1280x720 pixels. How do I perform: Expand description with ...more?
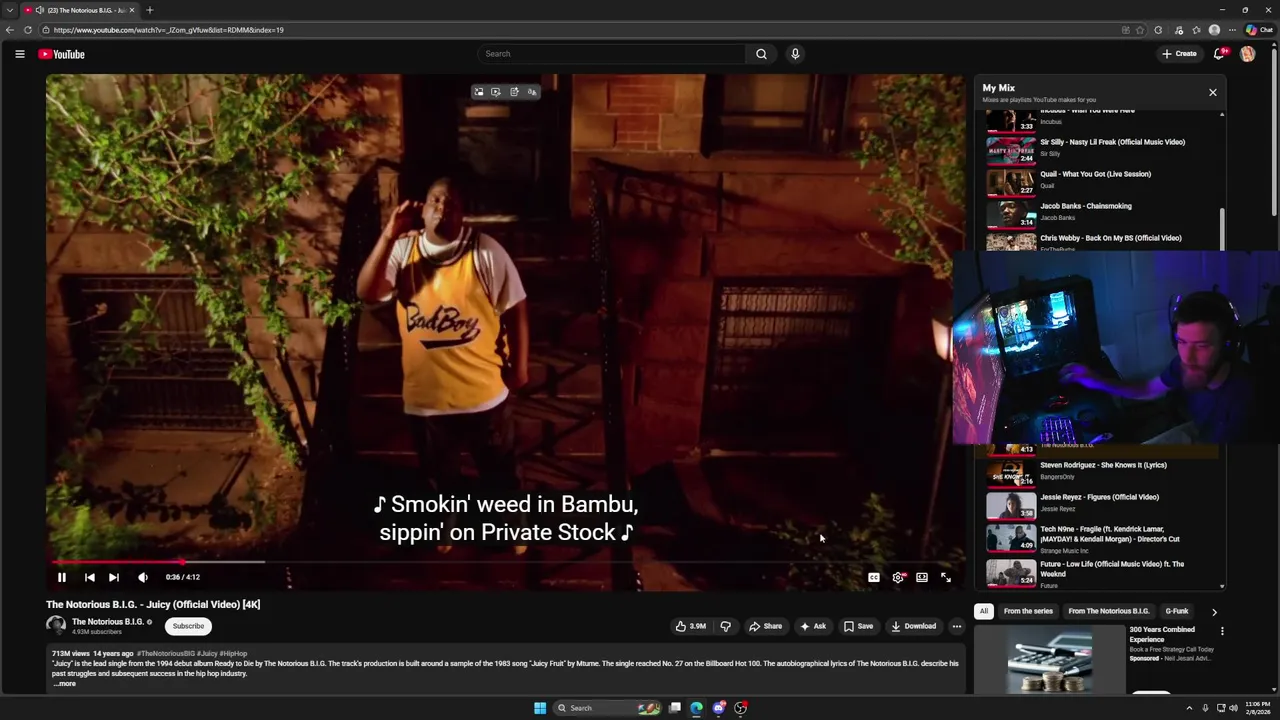(x=64, y=684)
